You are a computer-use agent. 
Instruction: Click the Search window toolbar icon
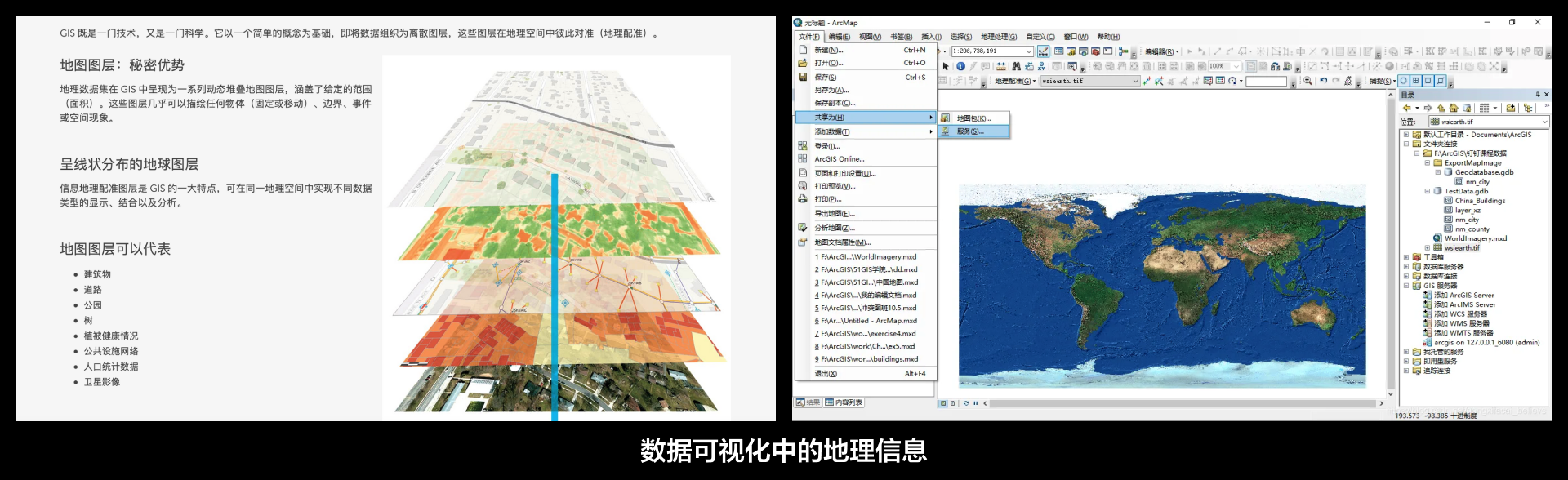pos(1083,51)
